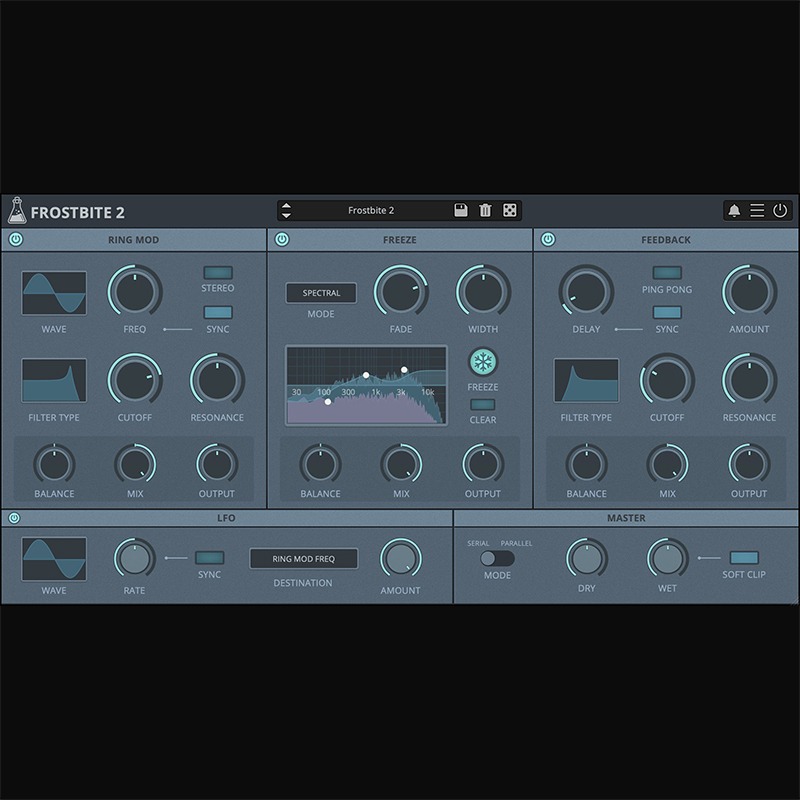Click the Freeze Mix knob
This screenshot has height=800, width=800.
401,464
